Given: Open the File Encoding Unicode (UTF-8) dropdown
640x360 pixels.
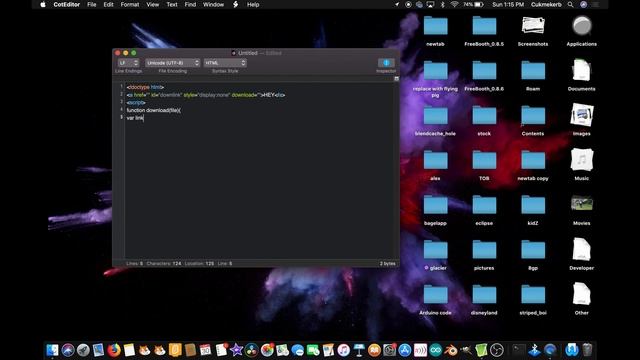Looking at the screenshot, I should (x=173, y=63).
